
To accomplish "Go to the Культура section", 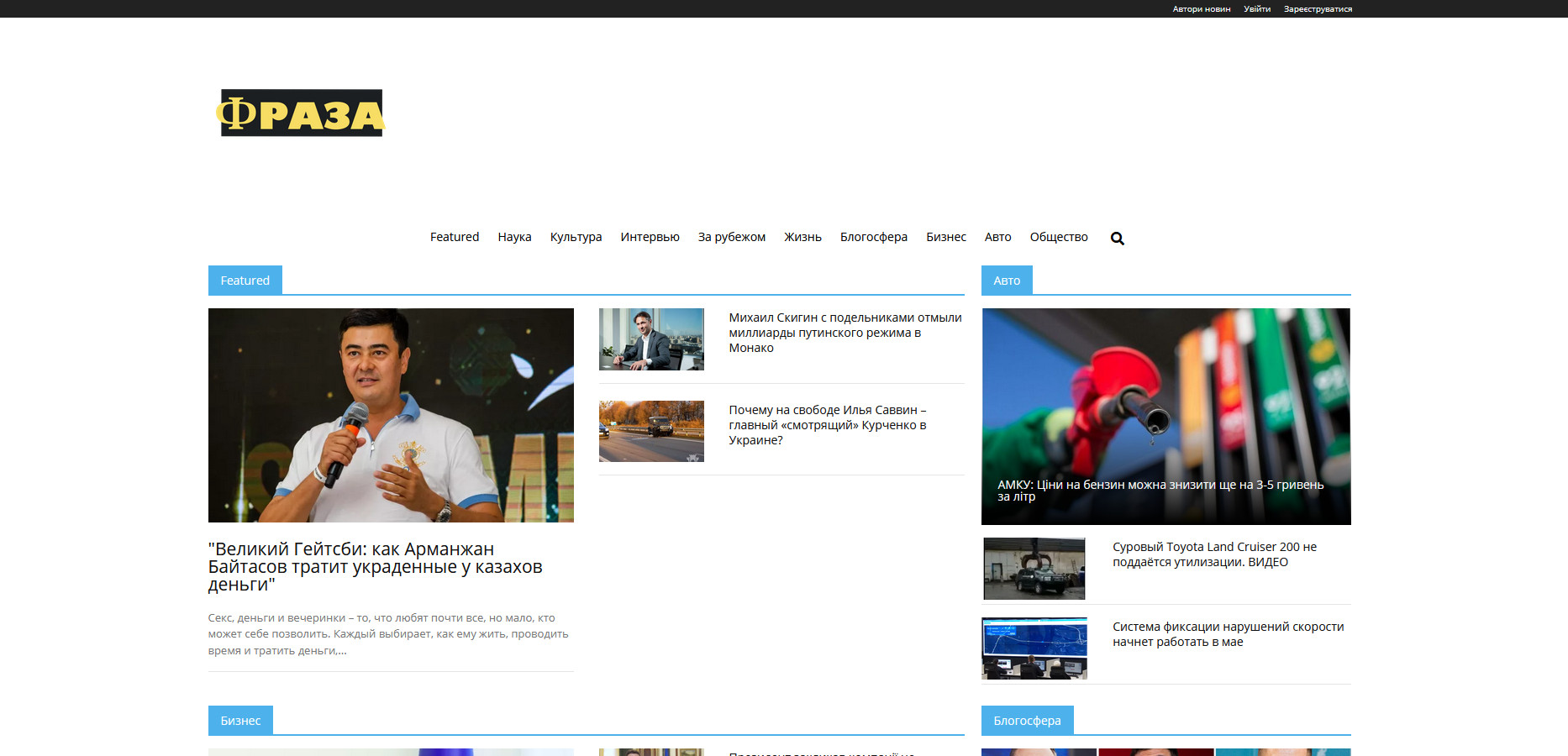I will [x=576, y=237].
